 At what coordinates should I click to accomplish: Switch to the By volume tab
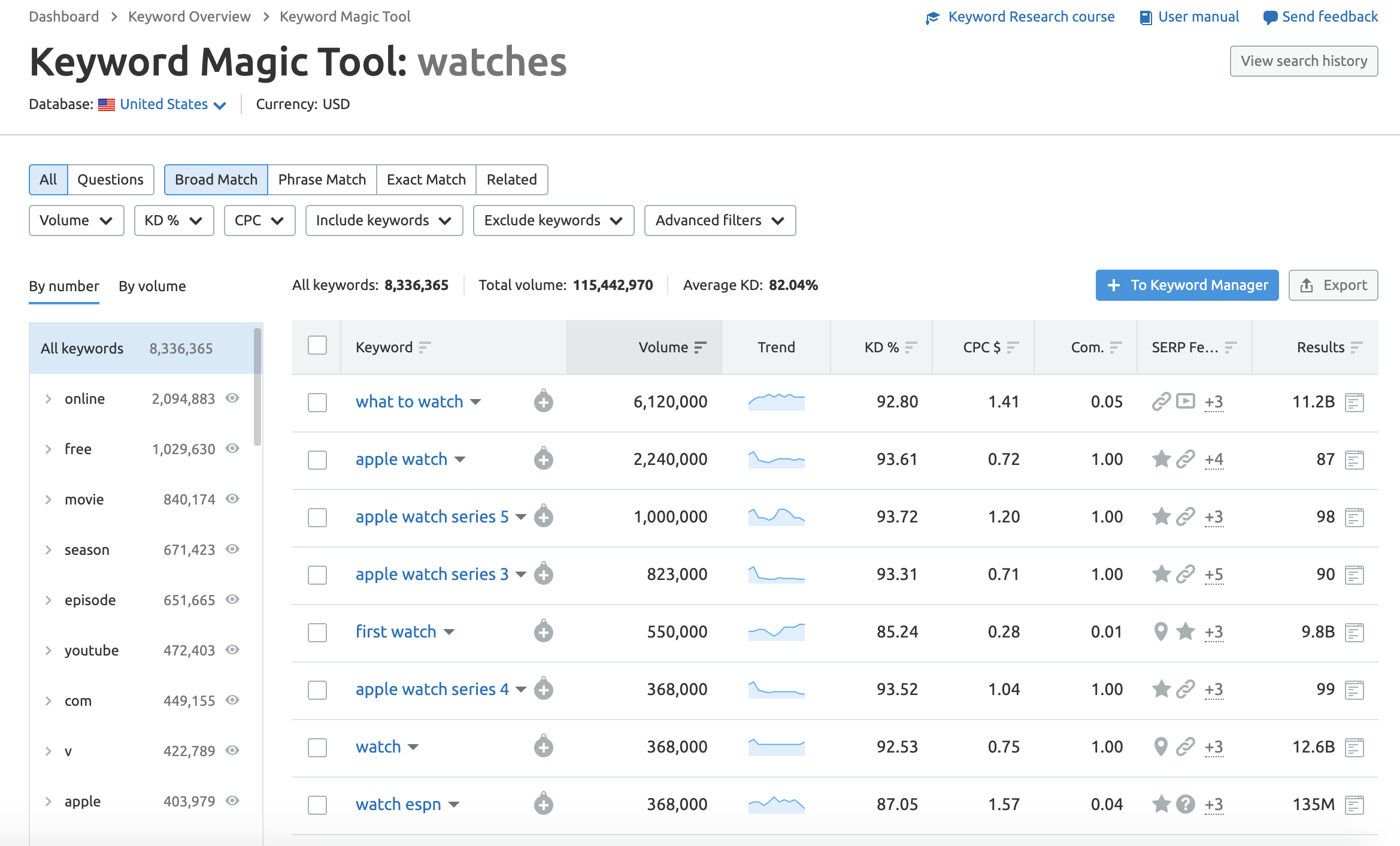[x=152, y=286]
